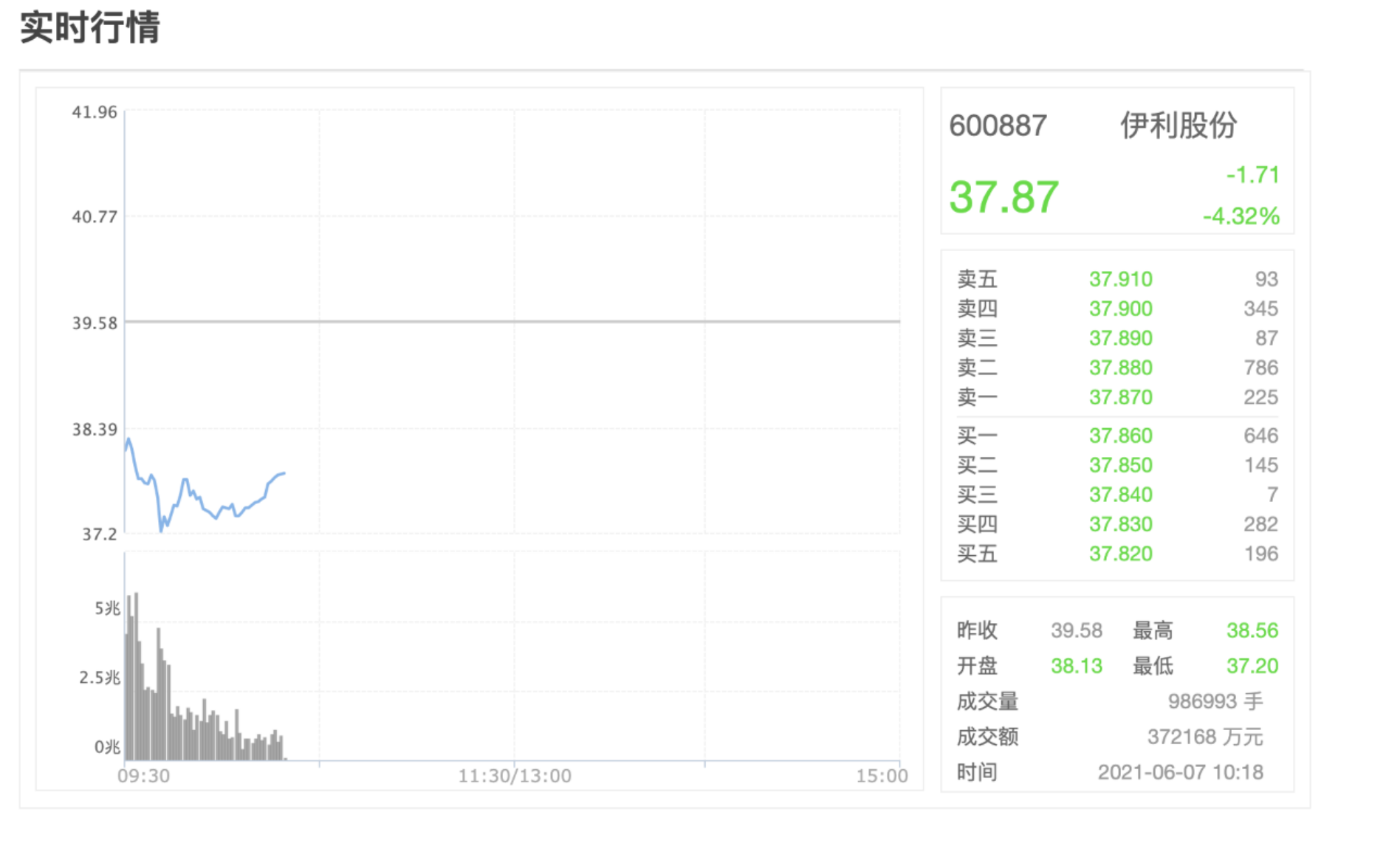The image size is (1400, 843).
Task: Click the 0兆 volume axis label
Action: 107,747
